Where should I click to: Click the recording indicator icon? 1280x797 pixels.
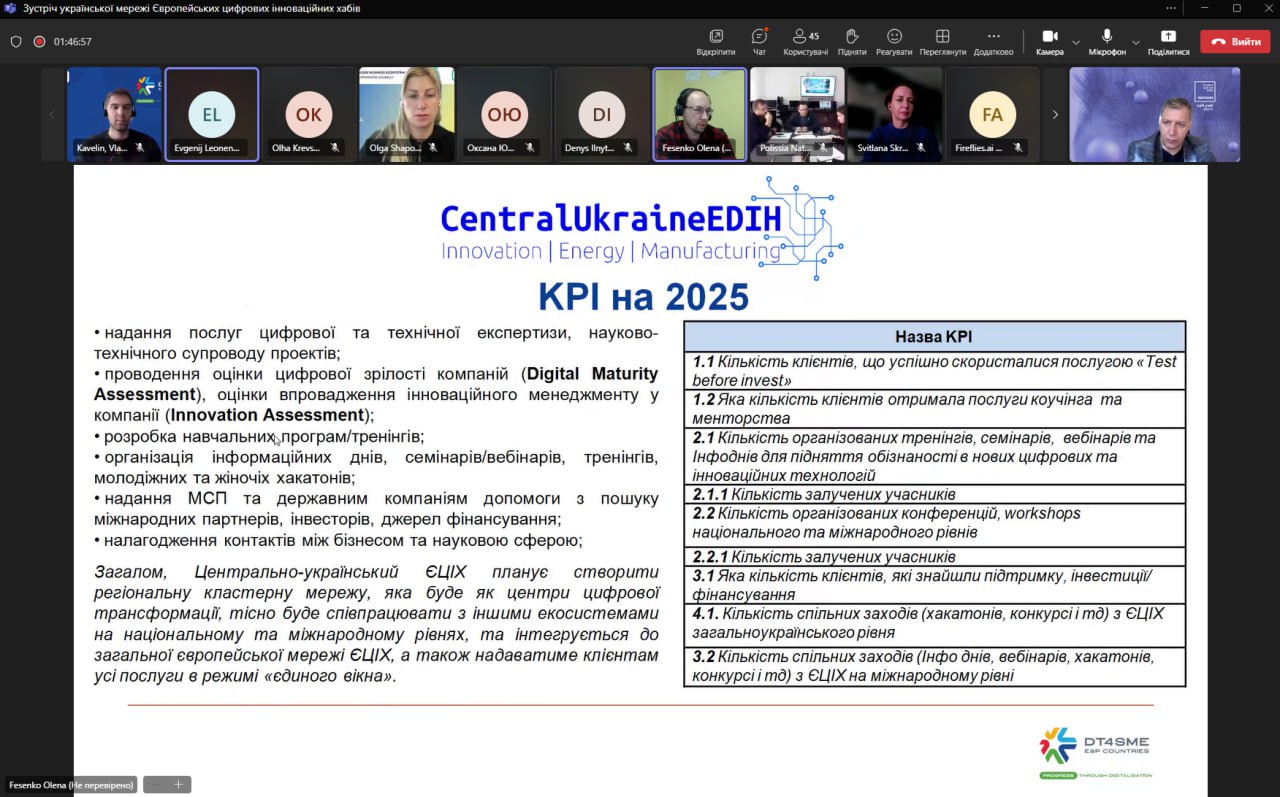(39, 42)
